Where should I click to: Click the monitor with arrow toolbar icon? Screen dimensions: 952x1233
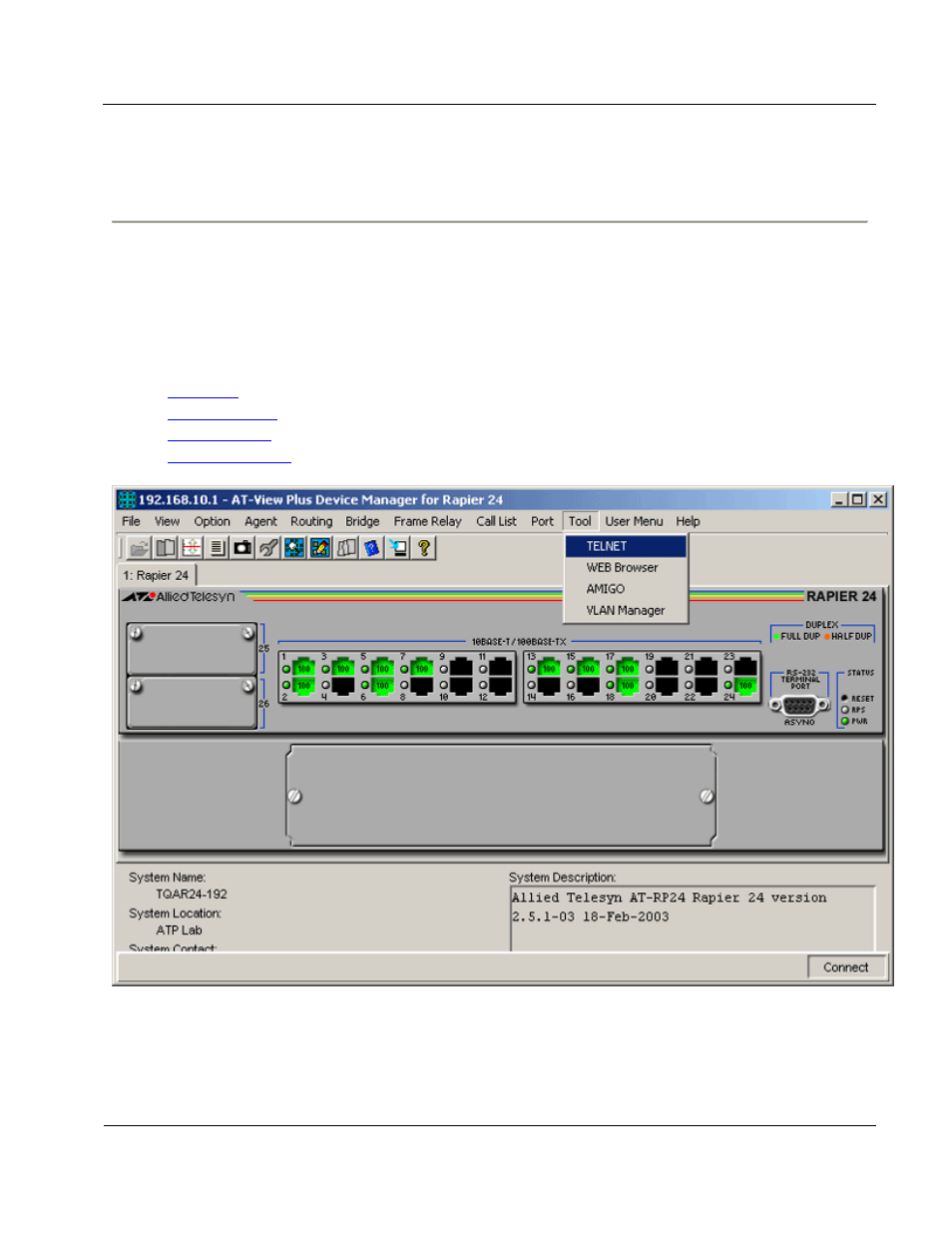(398, 547)
